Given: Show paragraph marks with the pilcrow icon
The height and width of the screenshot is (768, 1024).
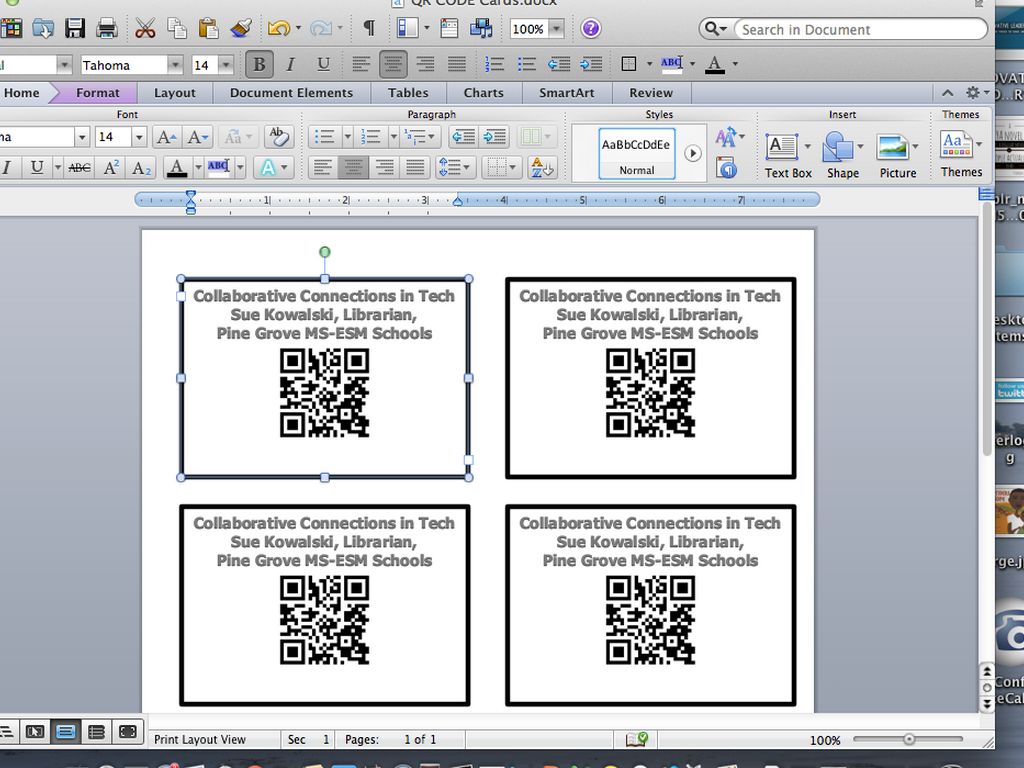Looking at the screenshot, I should [369, 29].
